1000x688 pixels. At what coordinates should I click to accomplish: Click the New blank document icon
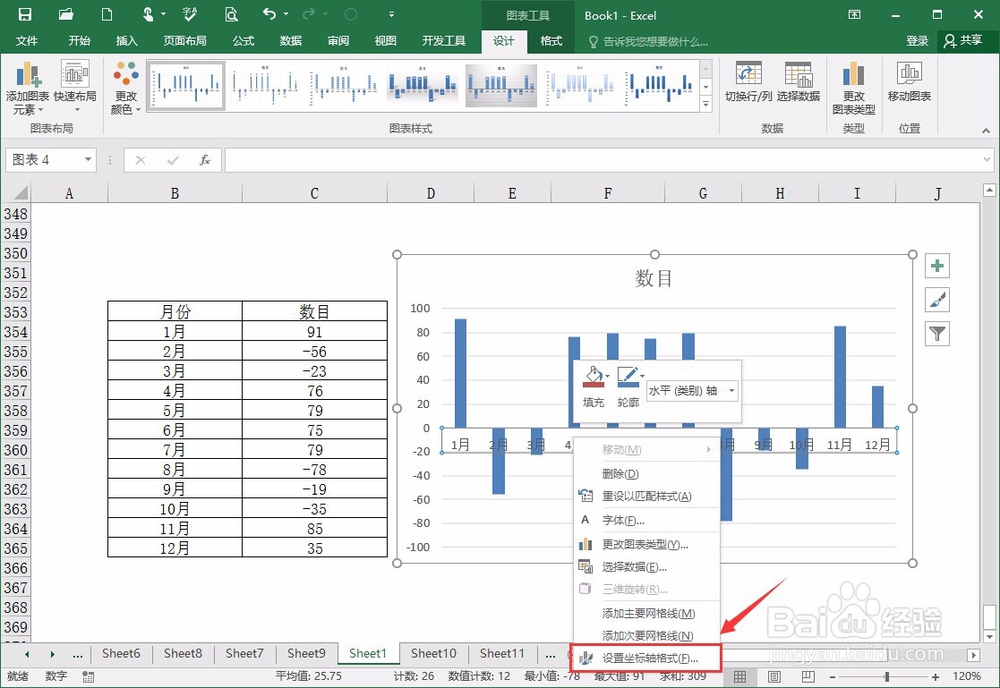coord(107,14)
